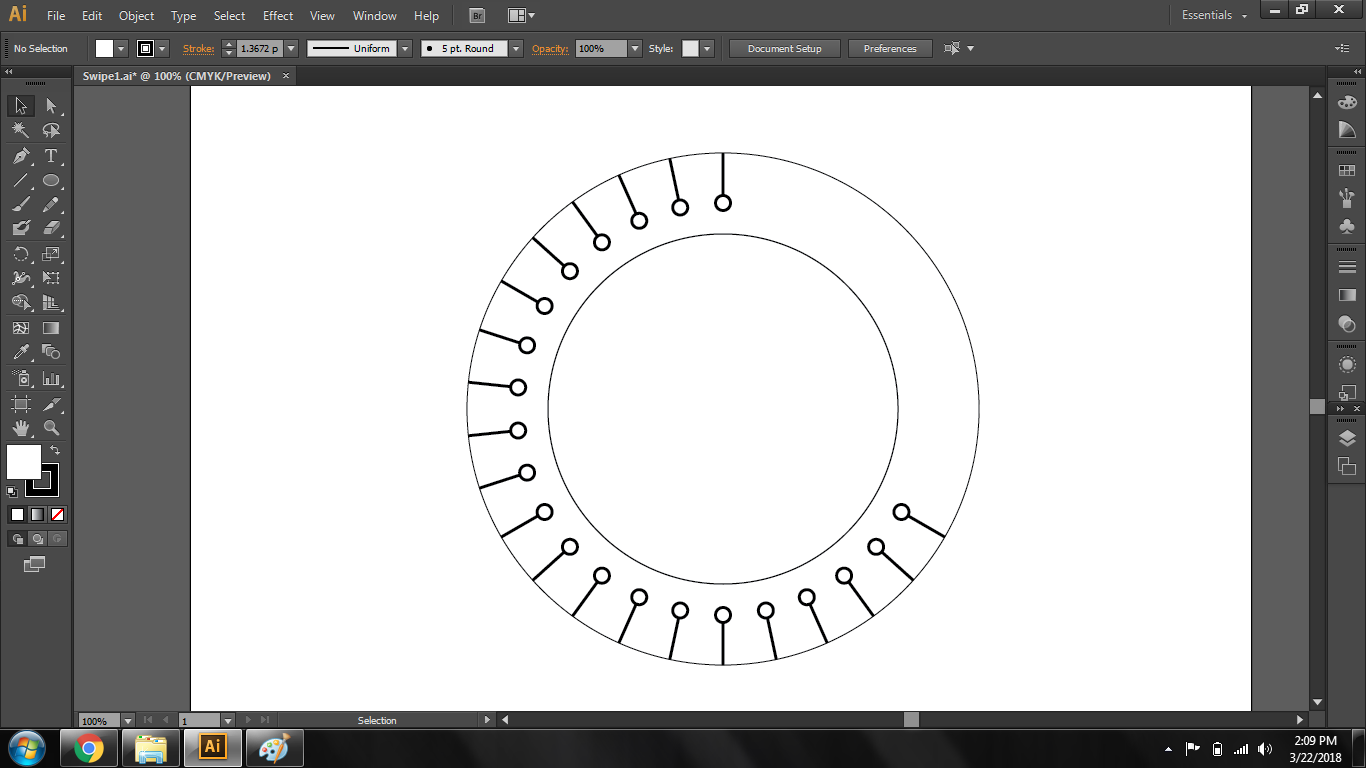Open the opacity percentage dropdown
The image size is (1366, 768).
tap(635, 48)
